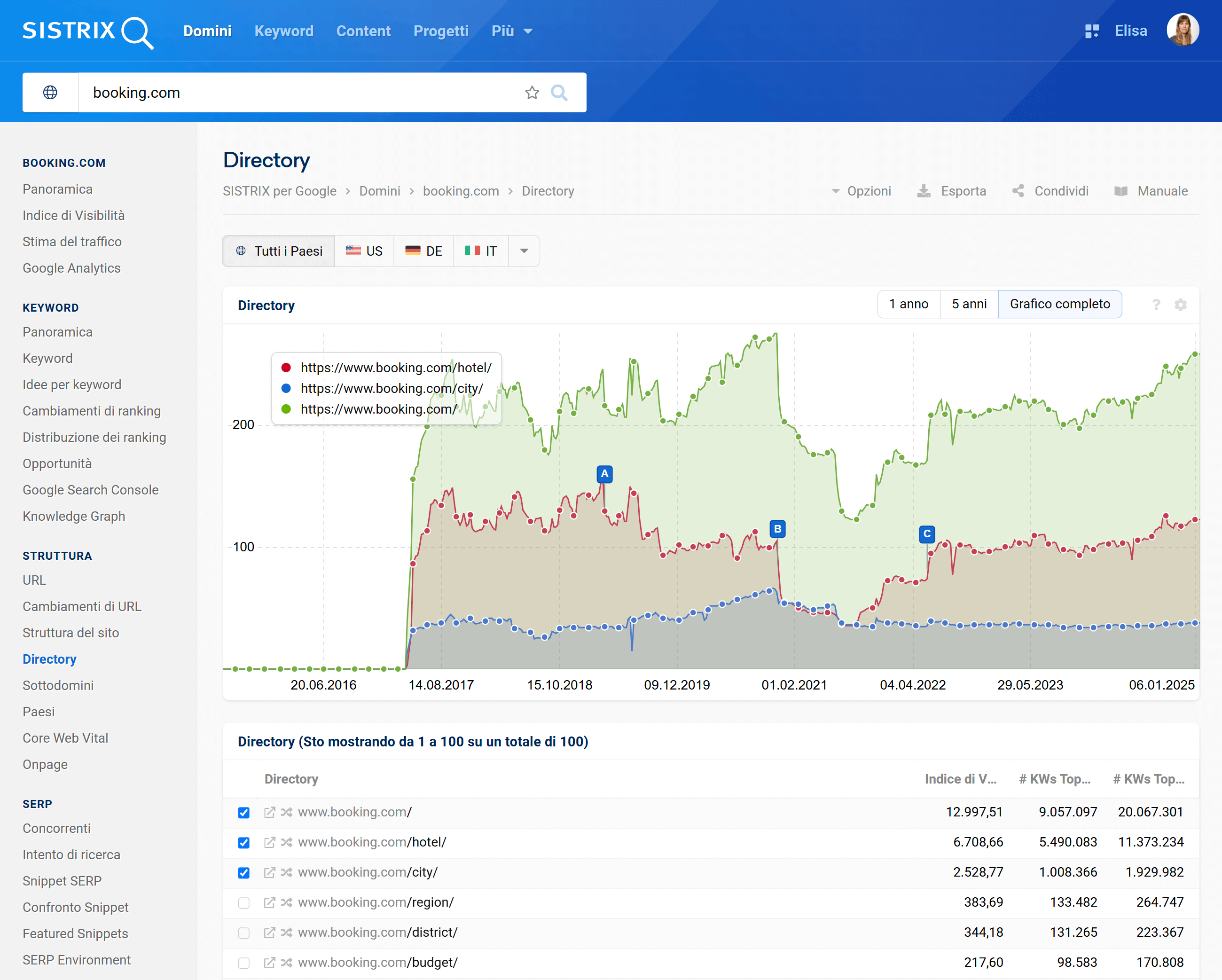Click shuffle icon for /hotel/ row
Screen dimensions: 1222x980
click(287, 842)
